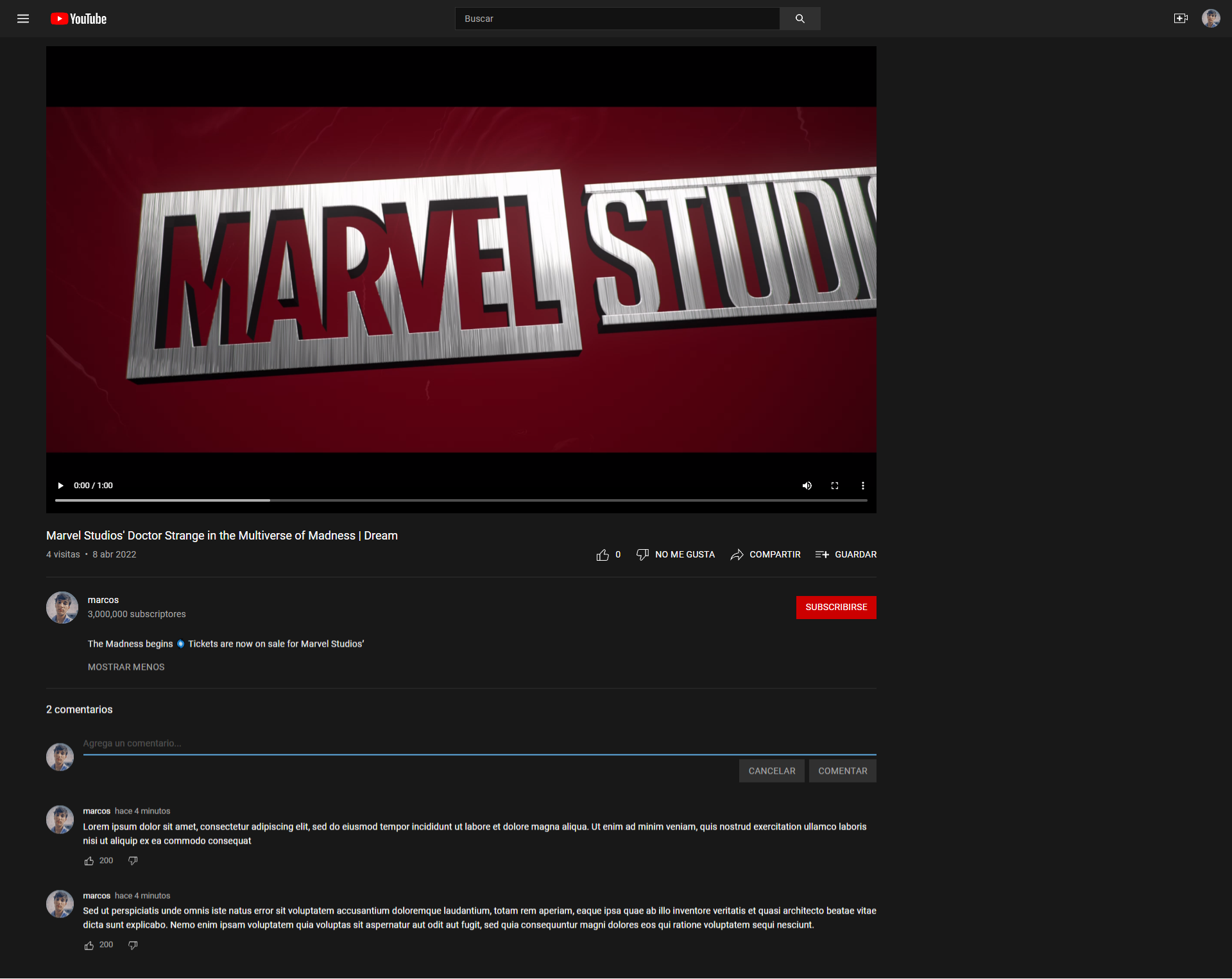
Task: Like the Sed ut perspiciatis comment
Action: (89, 946)
